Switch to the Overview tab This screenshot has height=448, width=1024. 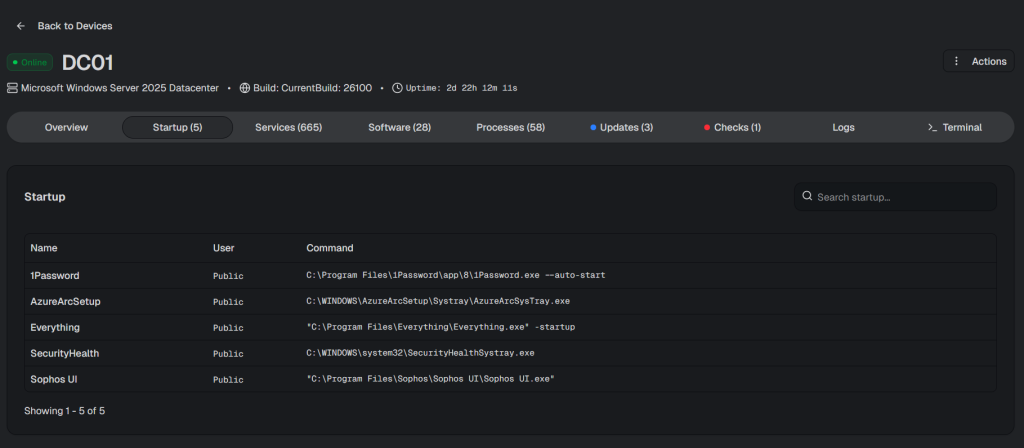coord(66,127)
